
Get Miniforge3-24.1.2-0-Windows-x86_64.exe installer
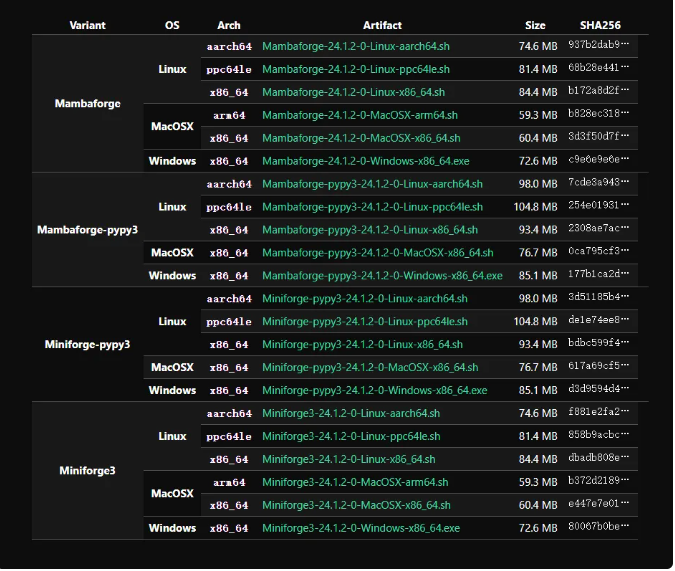pyautogui.click(x=361, y=528)
